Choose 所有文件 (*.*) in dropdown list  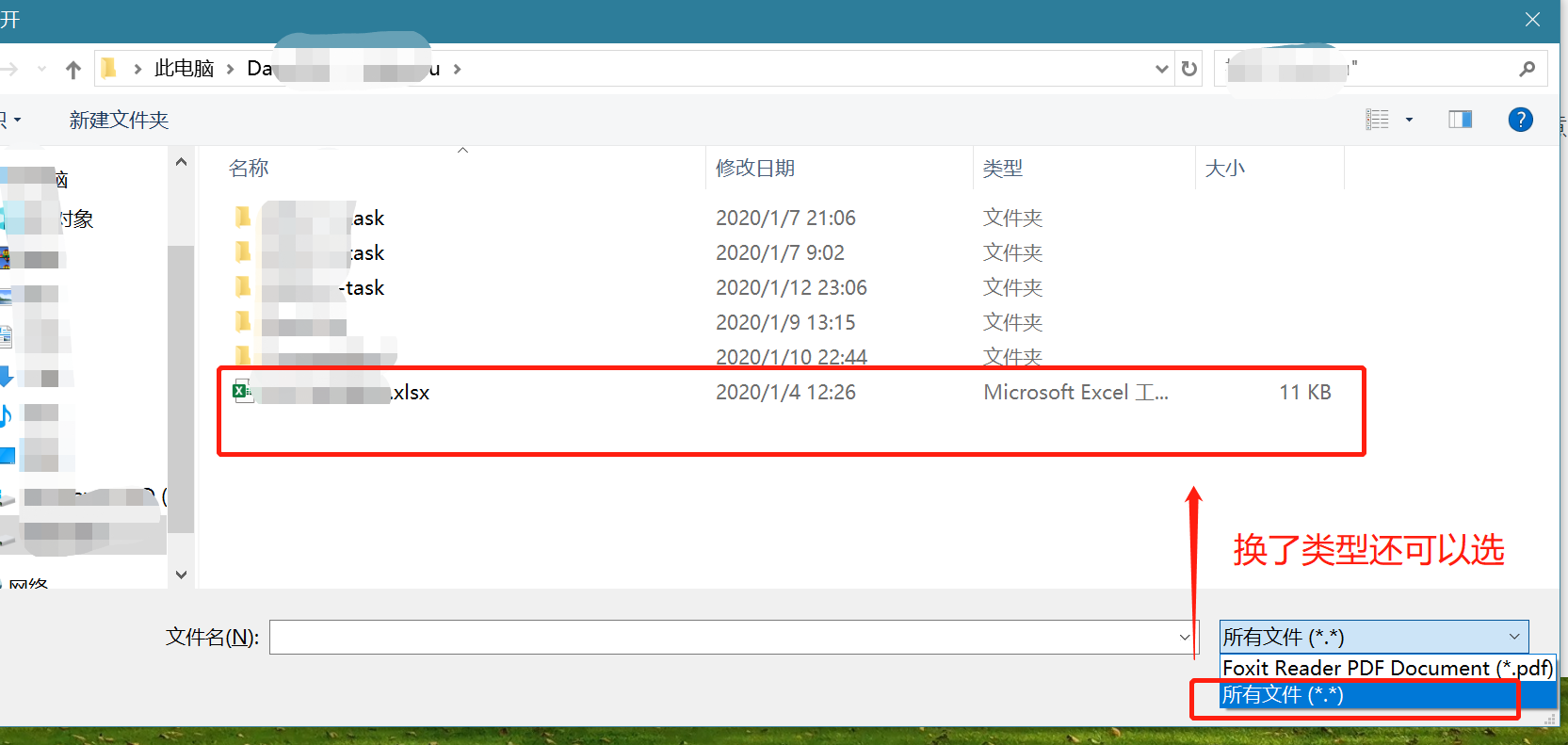click(x=1387, y=695)
